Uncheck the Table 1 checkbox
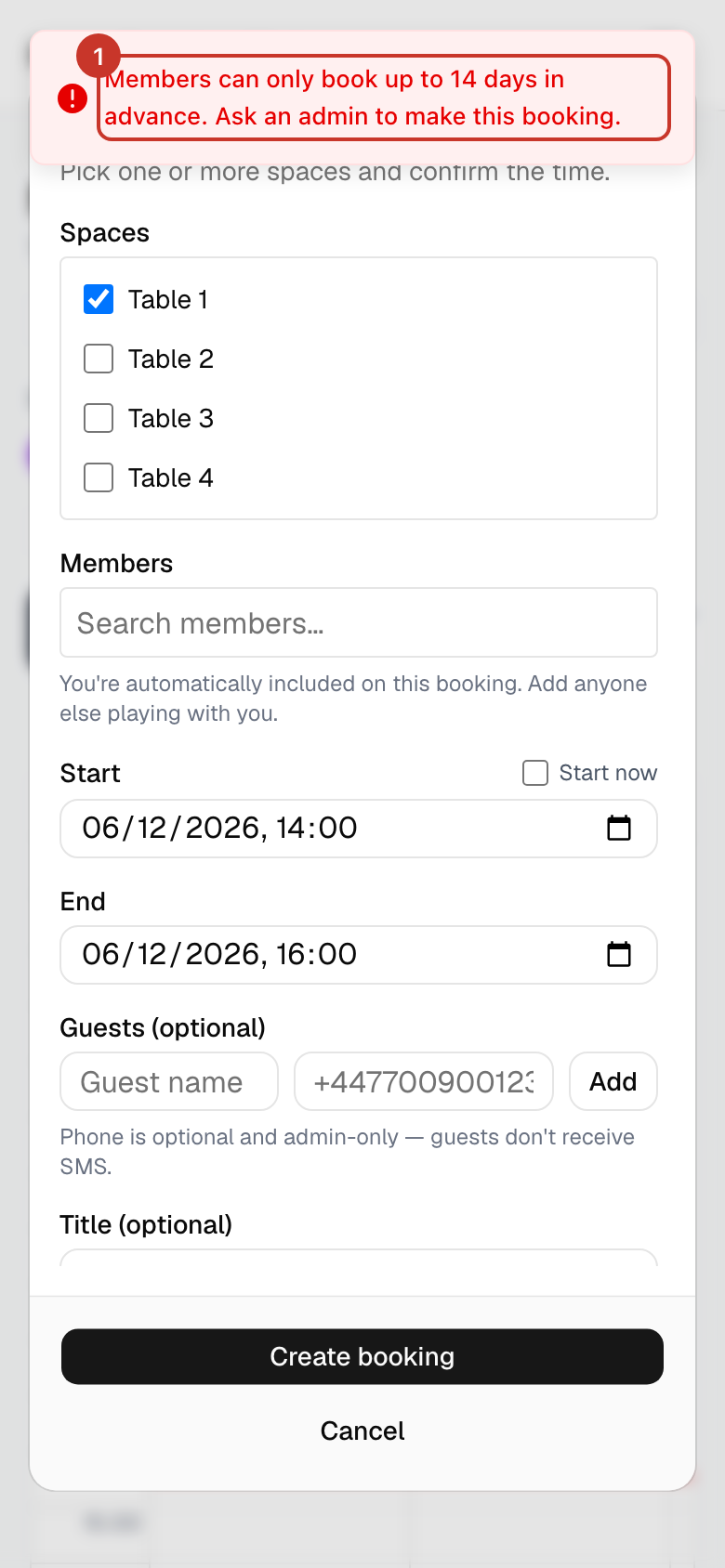This screenshot has height=1568, width=725. [x=99, y=299]
